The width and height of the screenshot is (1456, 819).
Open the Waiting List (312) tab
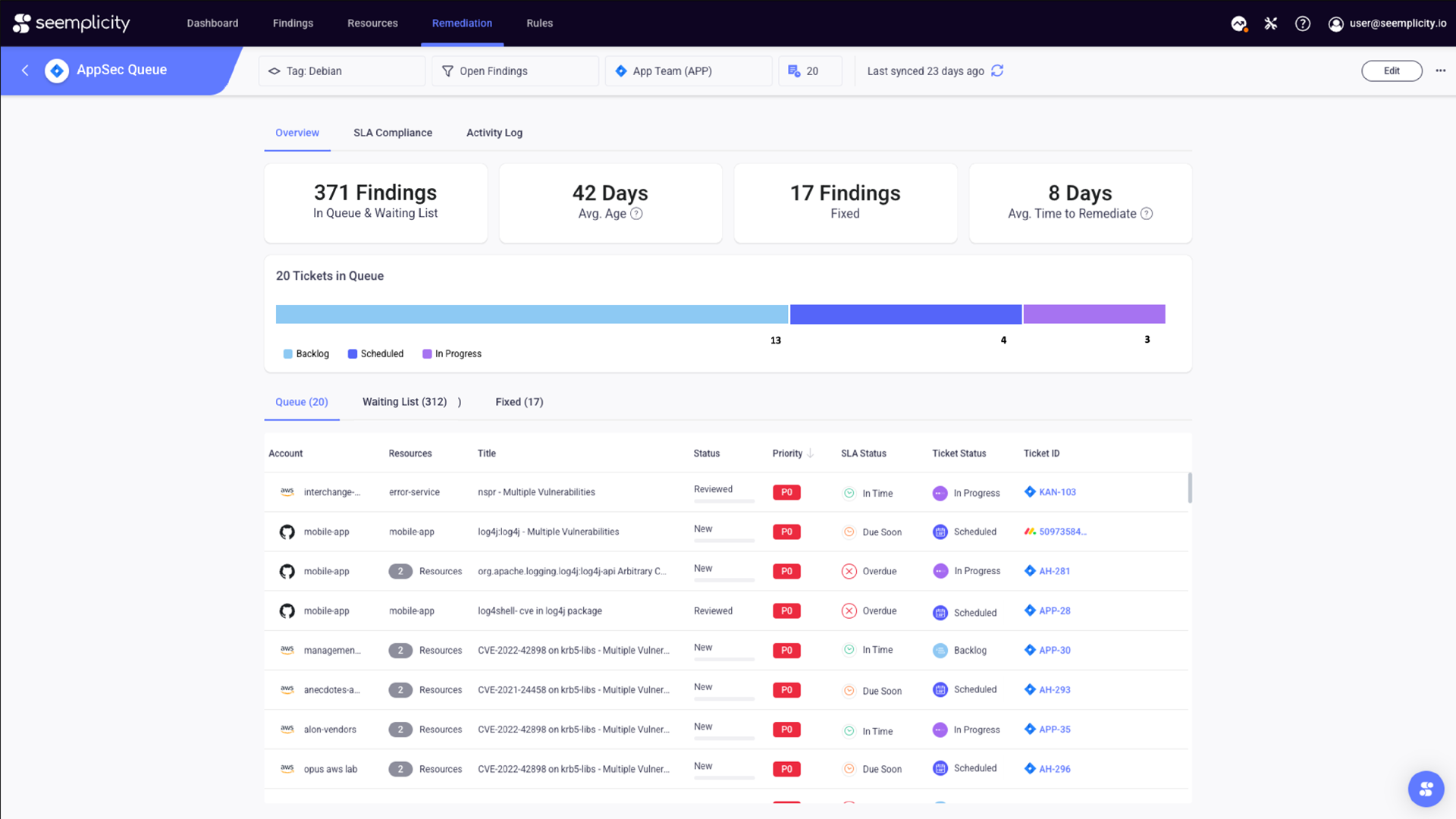click(x=404, y=402)
